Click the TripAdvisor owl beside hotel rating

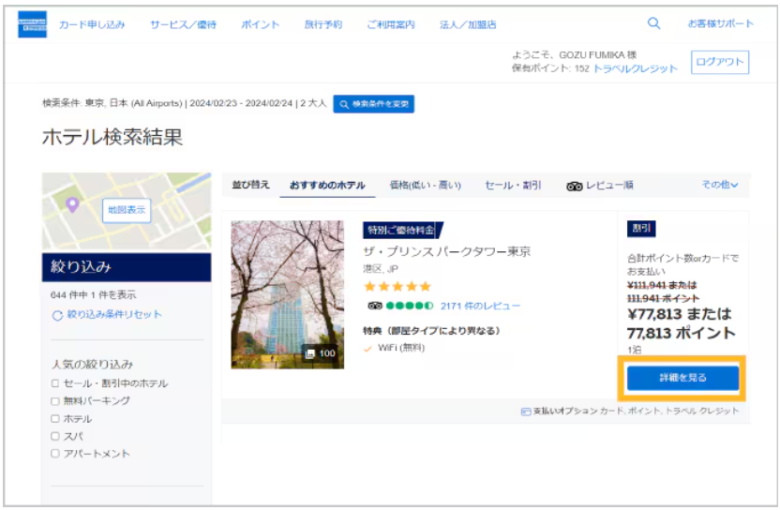pyautogui.click(x=375, y=306)
